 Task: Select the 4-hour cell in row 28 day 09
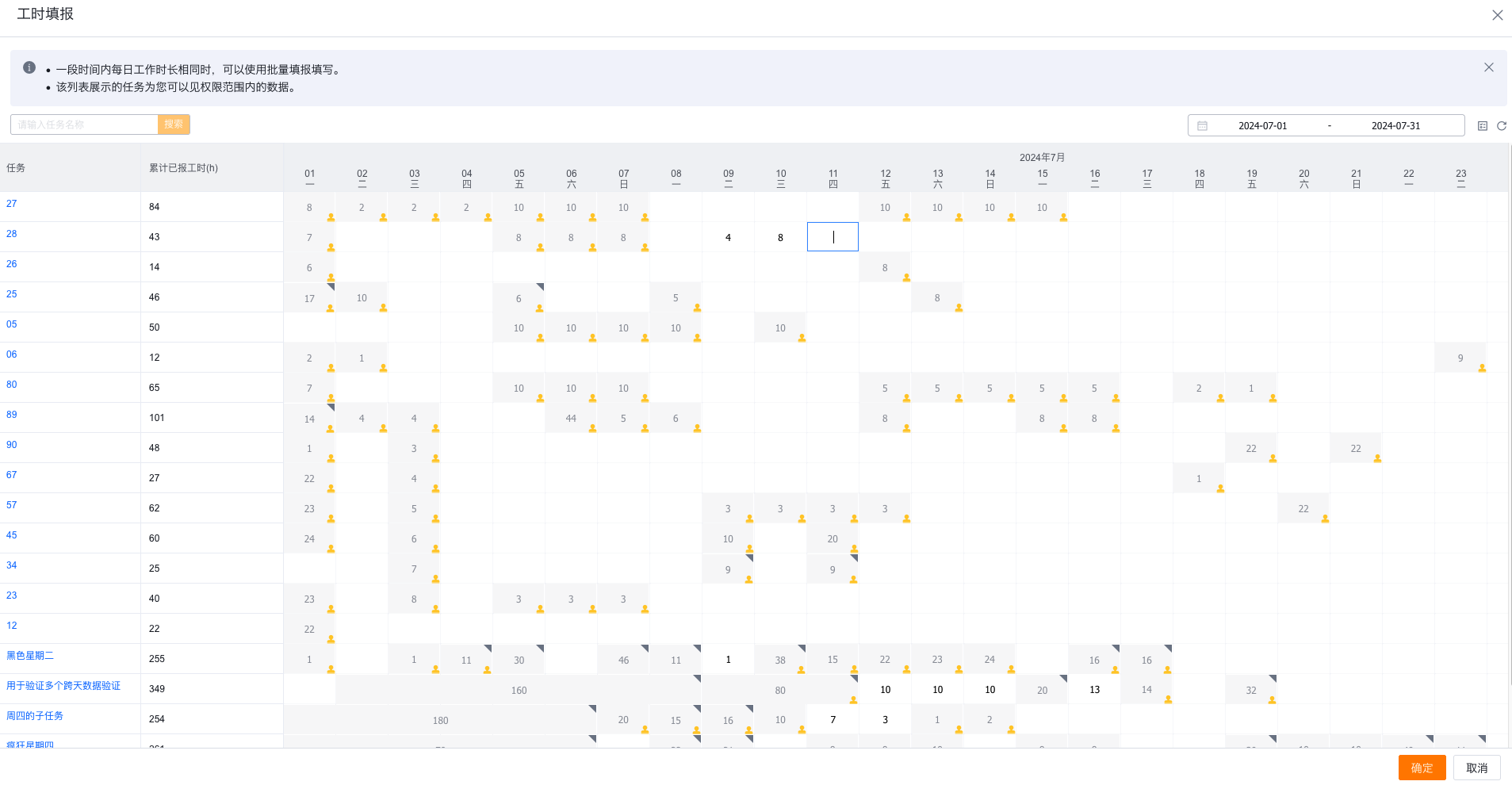pos(728,237)
